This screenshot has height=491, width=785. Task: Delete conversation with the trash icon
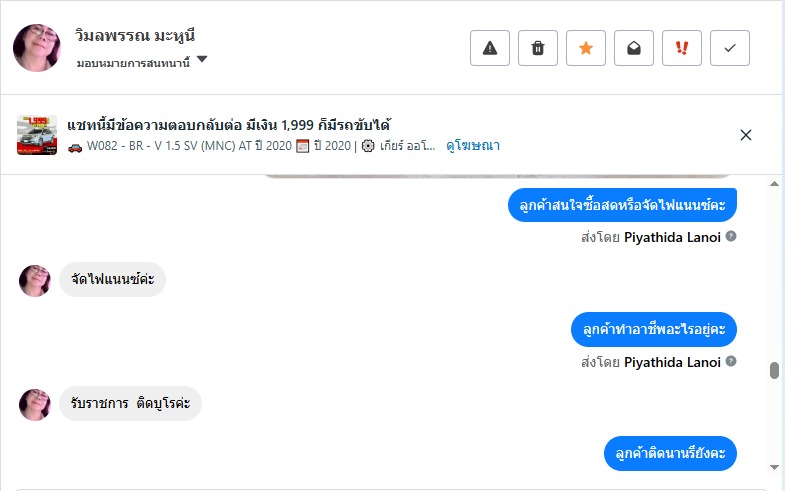coord(538,48)
